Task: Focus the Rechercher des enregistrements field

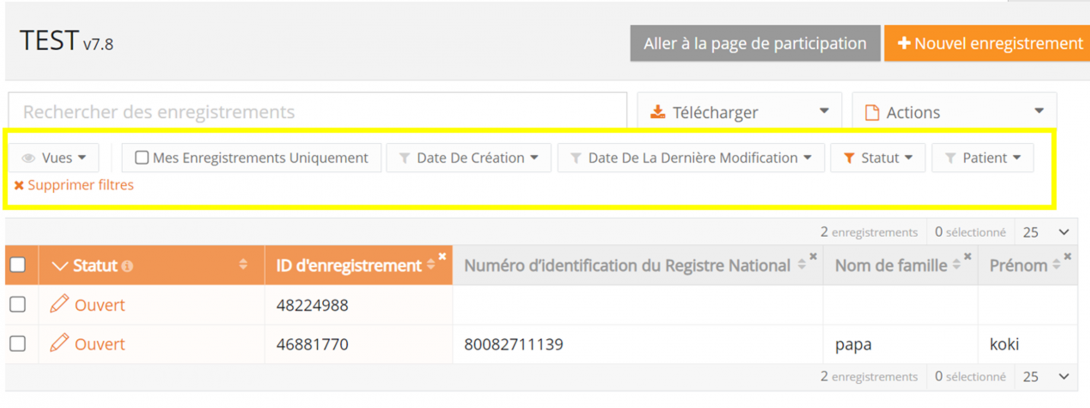Action: [x=317, y=112]
